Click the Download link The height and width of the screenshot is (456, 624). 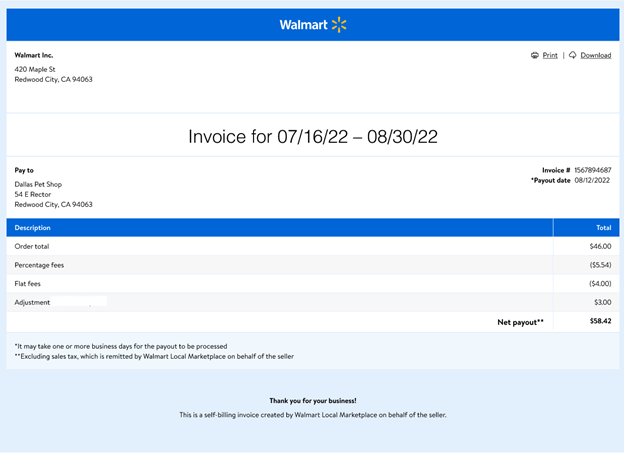596,55
